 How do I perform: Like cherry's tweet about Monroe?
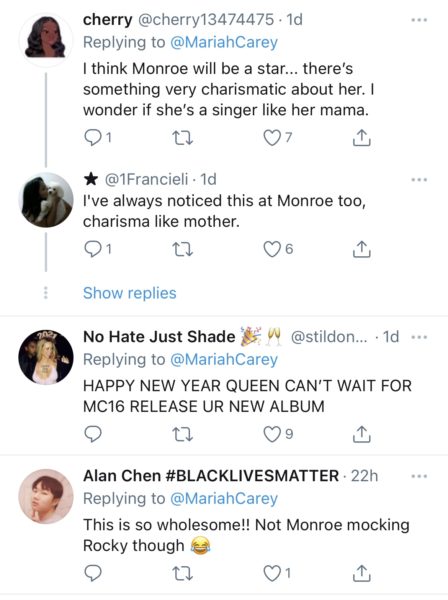point(272,138)
